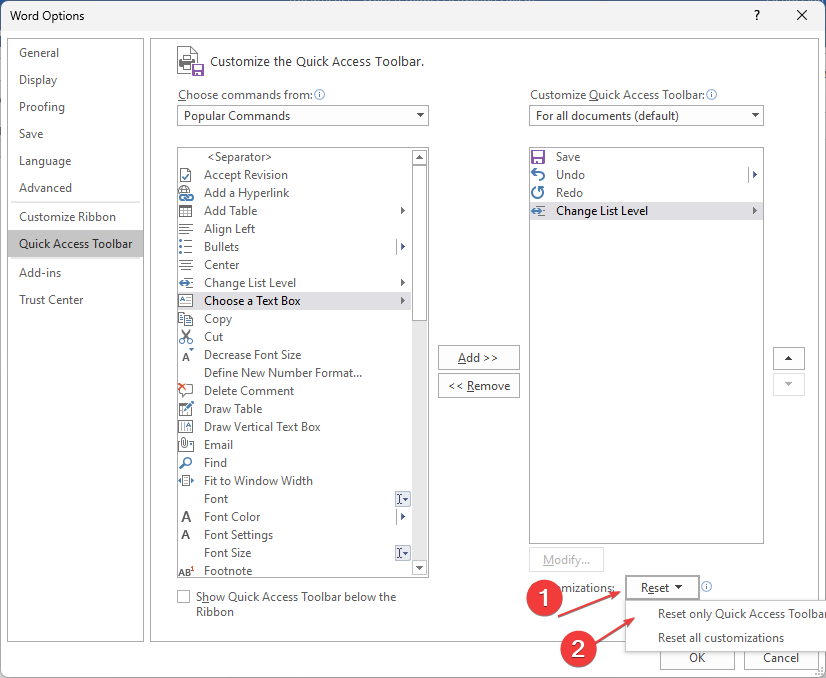This screenshot has width=826, height=678.
Task: Select Define New Number Format... command
Action: coord(294,373)
